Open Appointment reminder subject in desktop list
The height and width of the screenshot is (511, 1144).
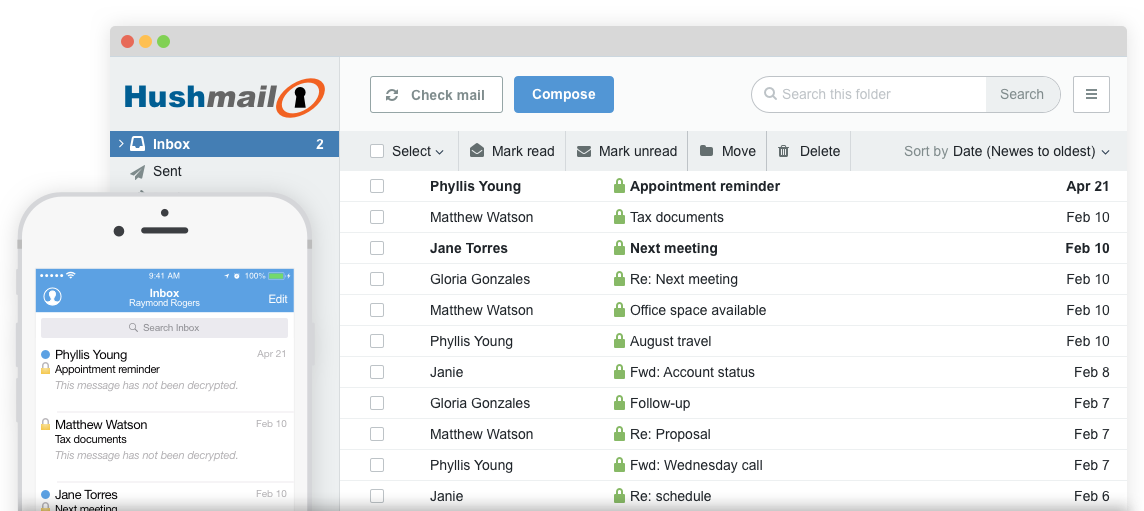[x=705, y=186]
